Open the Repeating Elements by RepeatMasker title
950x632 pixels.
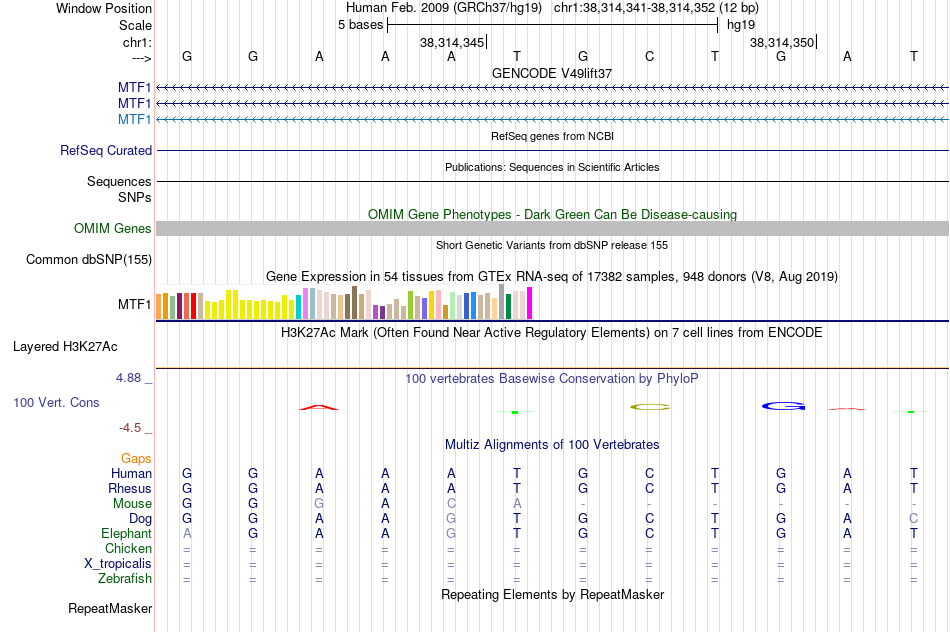(x=552, y=595)
